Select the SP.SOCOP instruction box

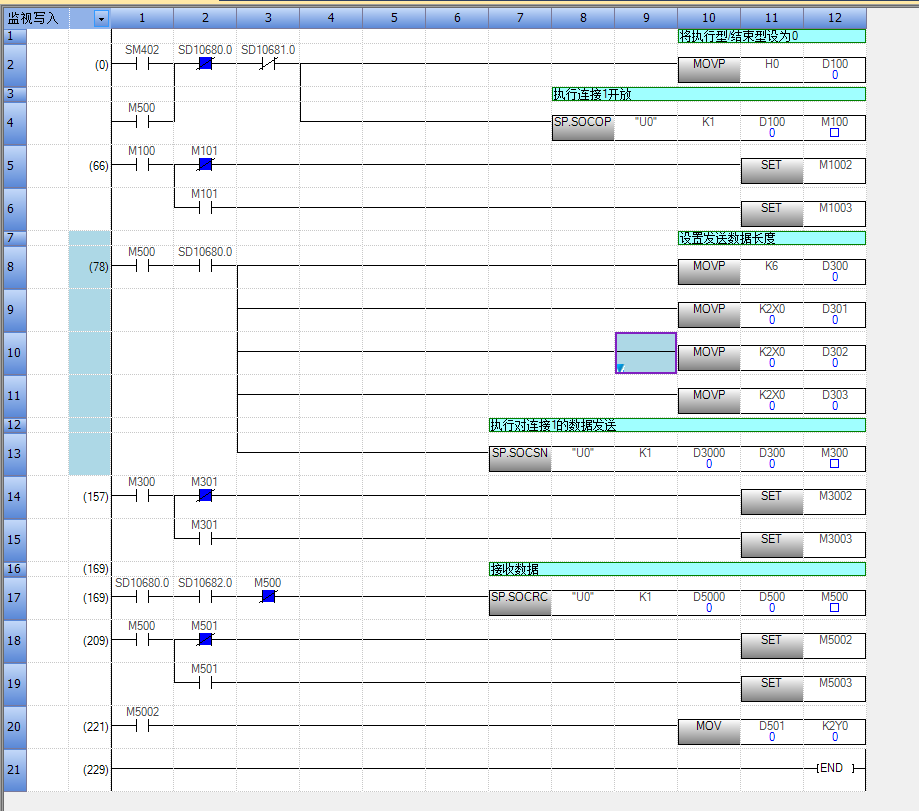(582, 127)
